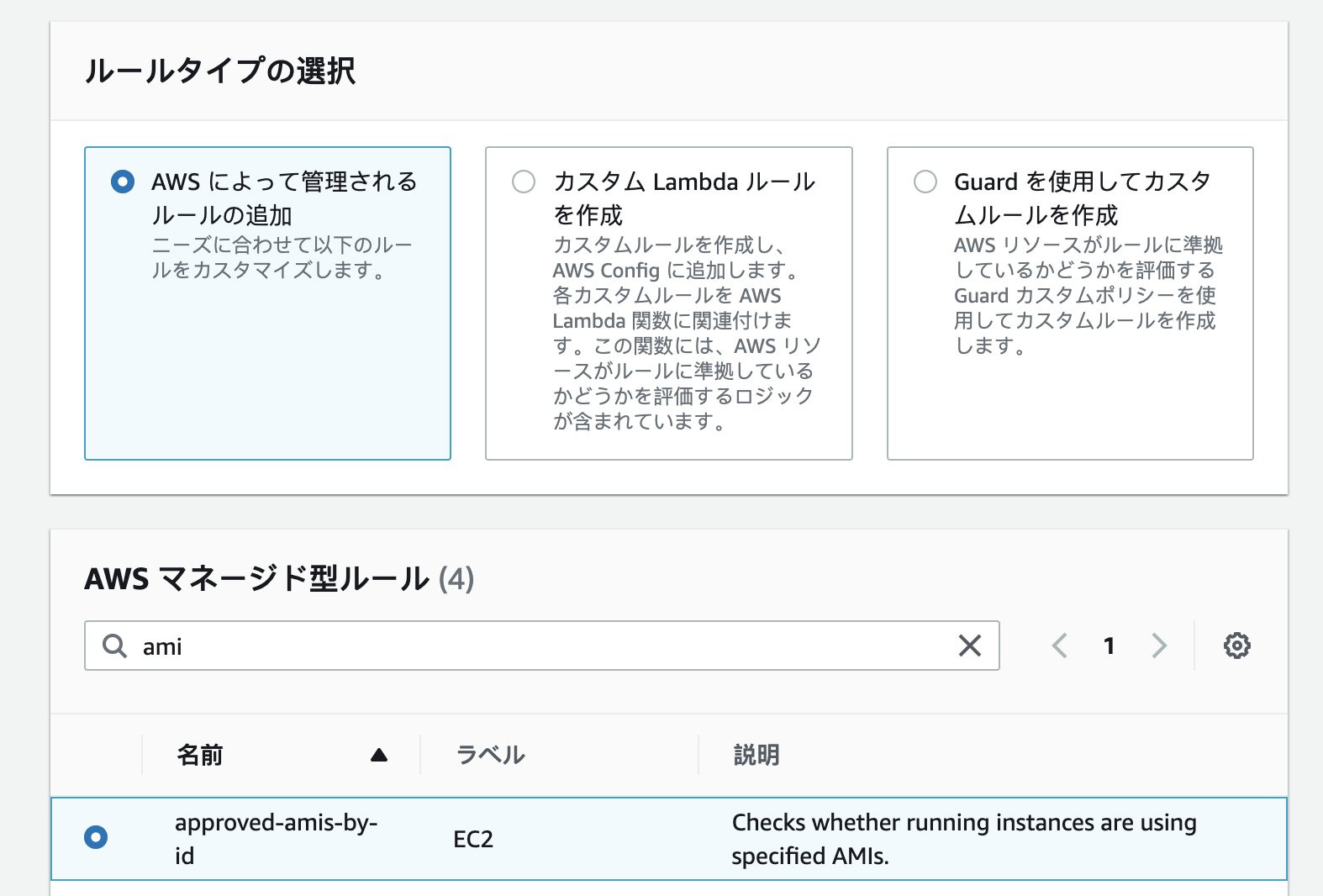Go to previous page of managed rules

tap(1060, 646)
